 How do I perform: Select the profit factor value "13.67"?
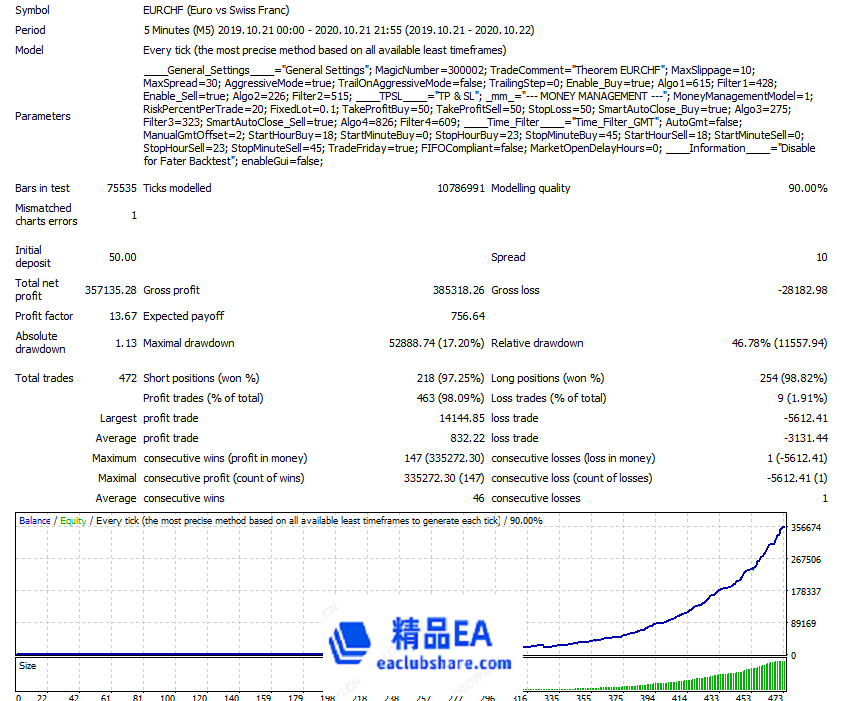point(123,316)
